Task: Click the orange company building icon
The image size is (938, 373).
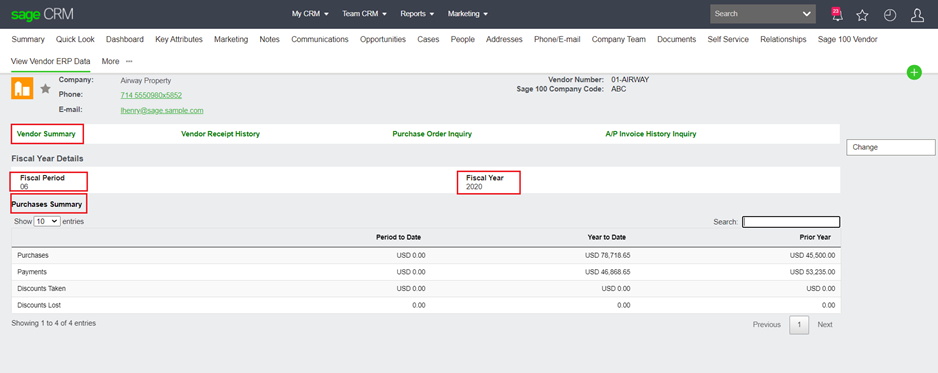Action: [22, 88]
